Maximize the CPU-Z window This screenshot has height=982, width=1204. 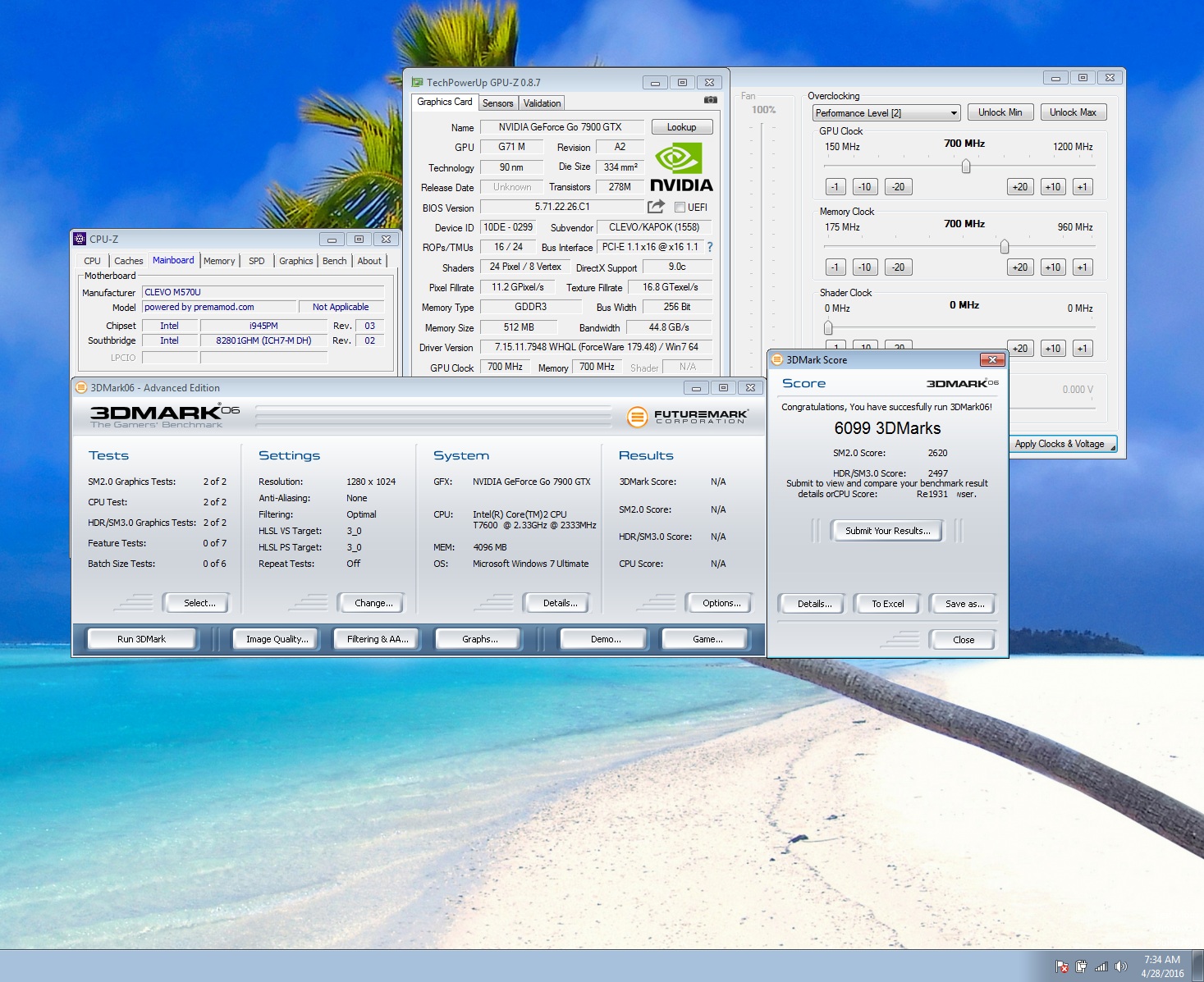coord(359,239)
